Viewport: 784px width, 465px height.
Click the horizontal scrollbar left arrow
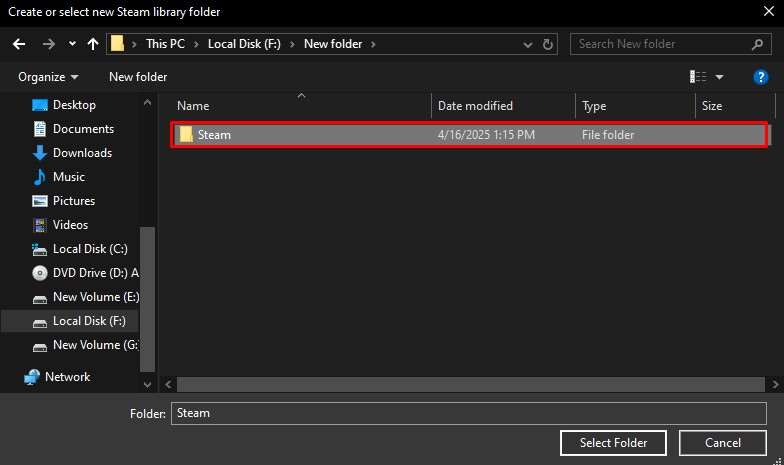(168, 384)
